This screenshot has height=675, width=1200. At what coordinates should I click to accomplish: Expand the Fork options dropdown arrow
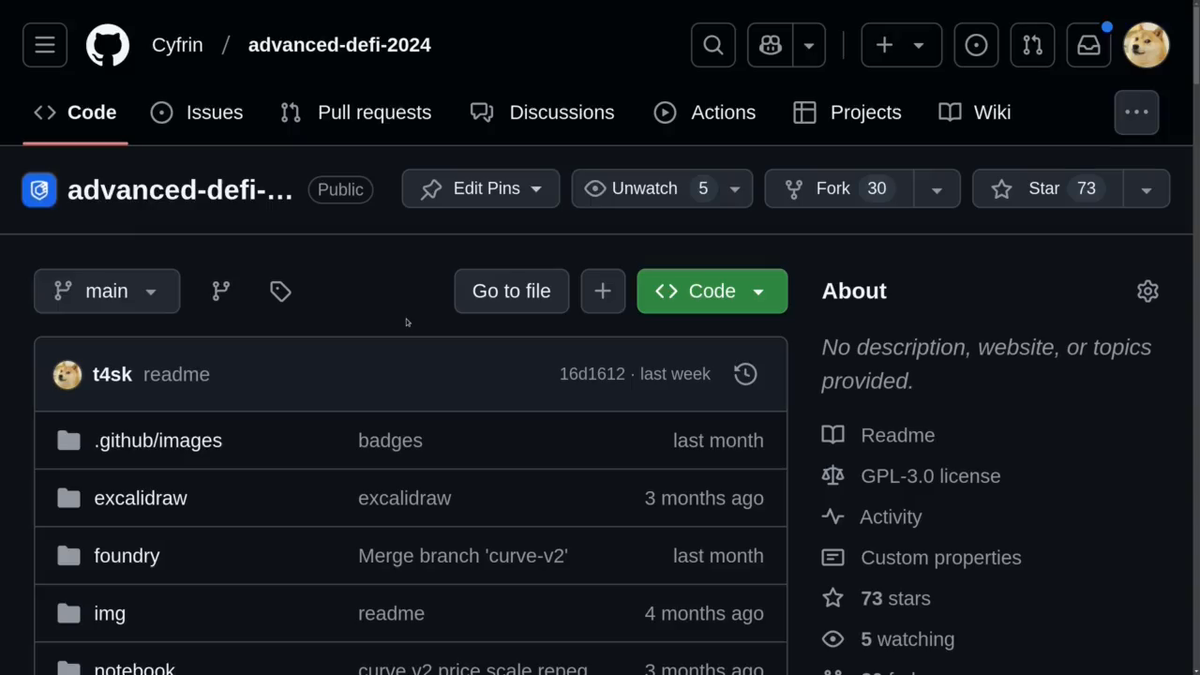pos(937,189)
